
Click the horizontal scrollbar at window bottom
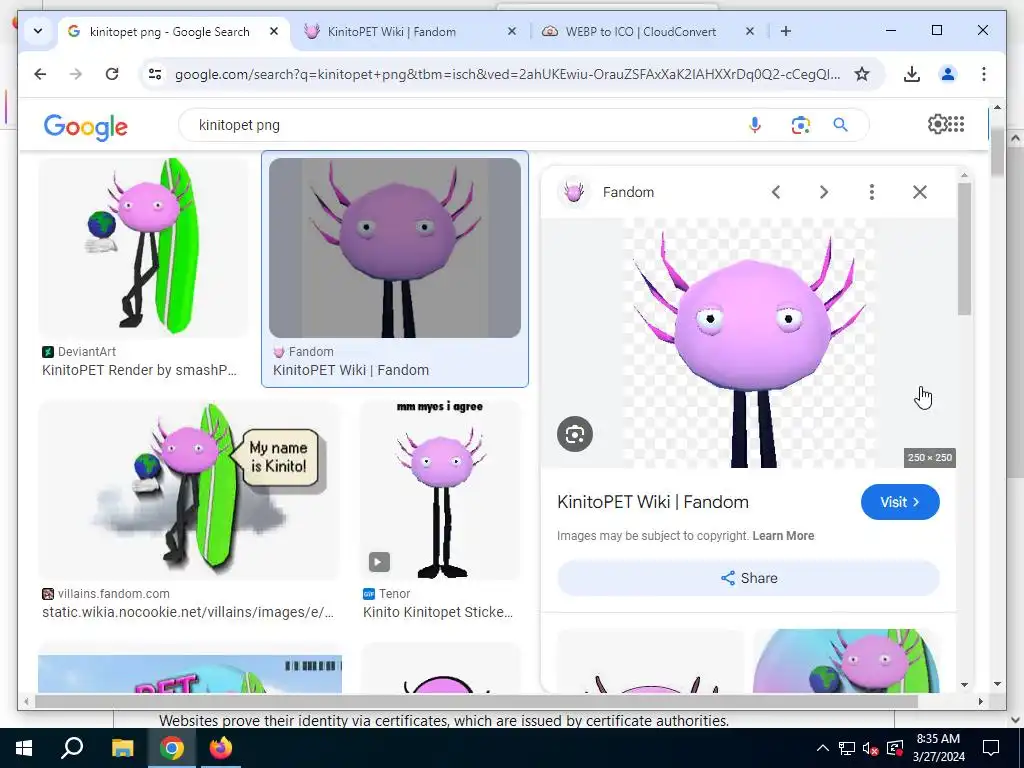pyautogui.click(x=476, y=701)
